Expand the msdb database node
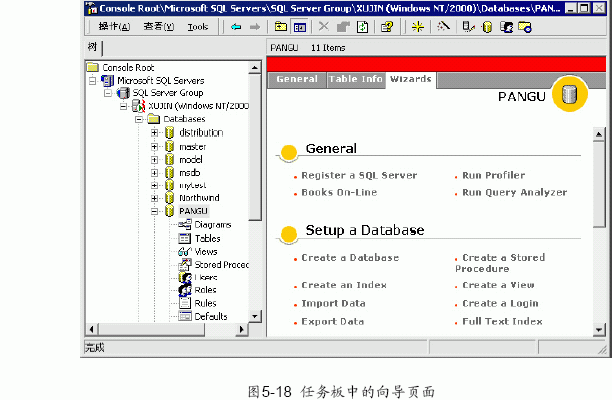Screen dimensions: 612x400 tap(155, 173)
